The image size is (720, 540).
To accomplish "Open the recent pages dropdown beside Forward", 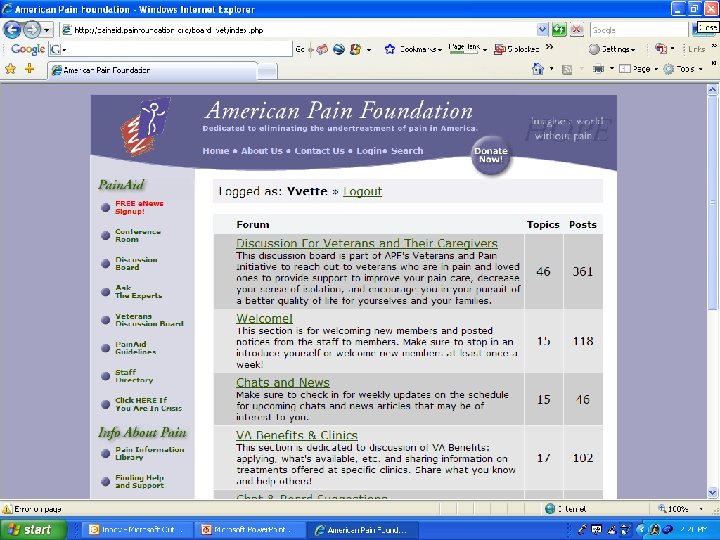I will tap(47, 30).
